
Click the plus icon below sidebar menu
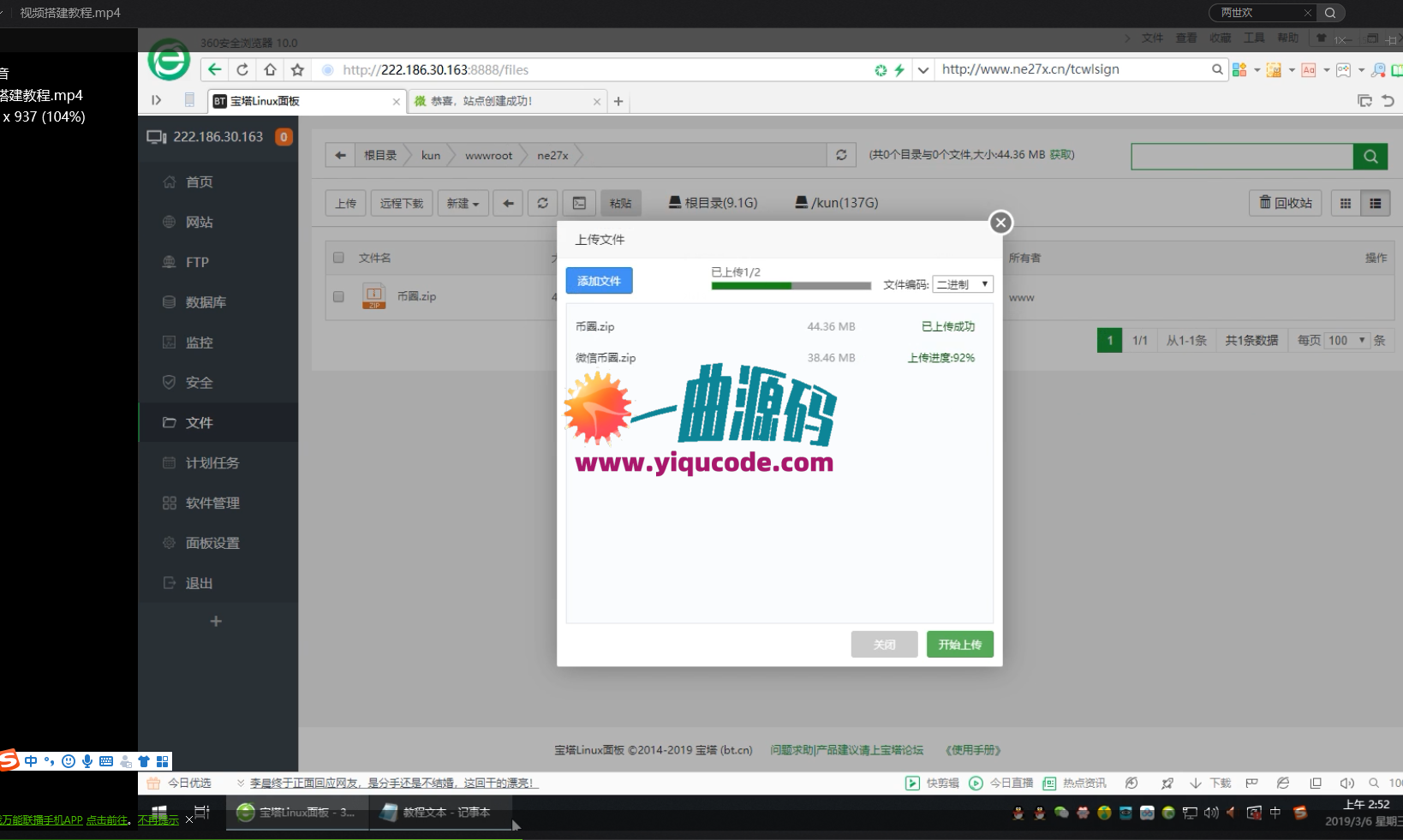click(216, 621)
